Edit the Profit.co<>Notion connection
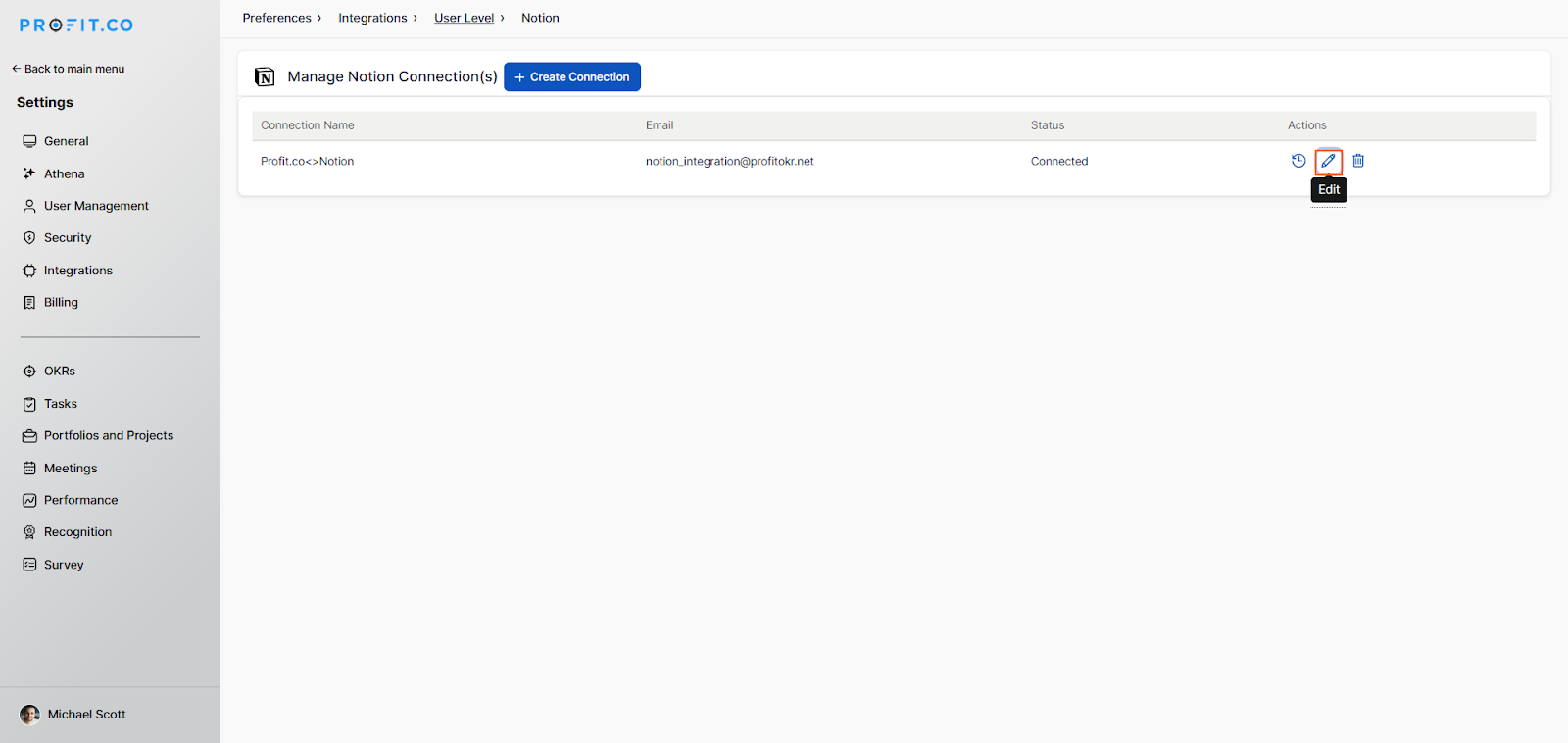Image resolution: width=1568 pixels, height=743 pixels. (1328, 161)
